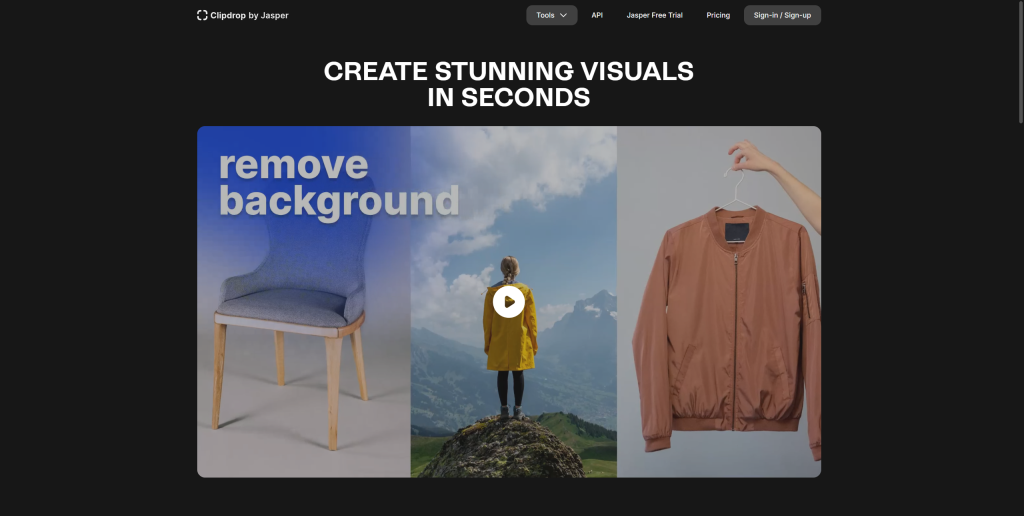Open the Pricing page
This screenshot has height=516, width=1024.
tap(718, 15)
